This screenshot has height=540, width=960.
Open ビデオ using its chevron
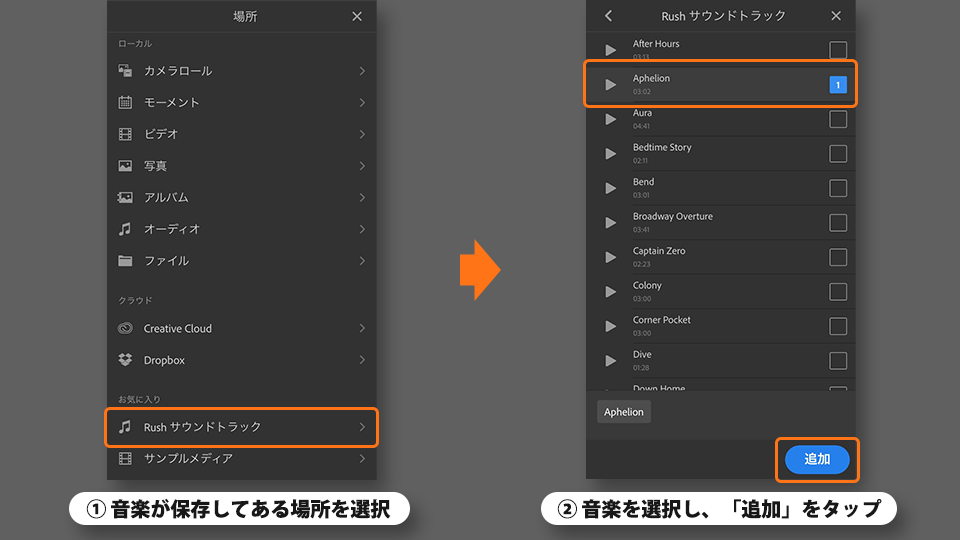point(362,134)
